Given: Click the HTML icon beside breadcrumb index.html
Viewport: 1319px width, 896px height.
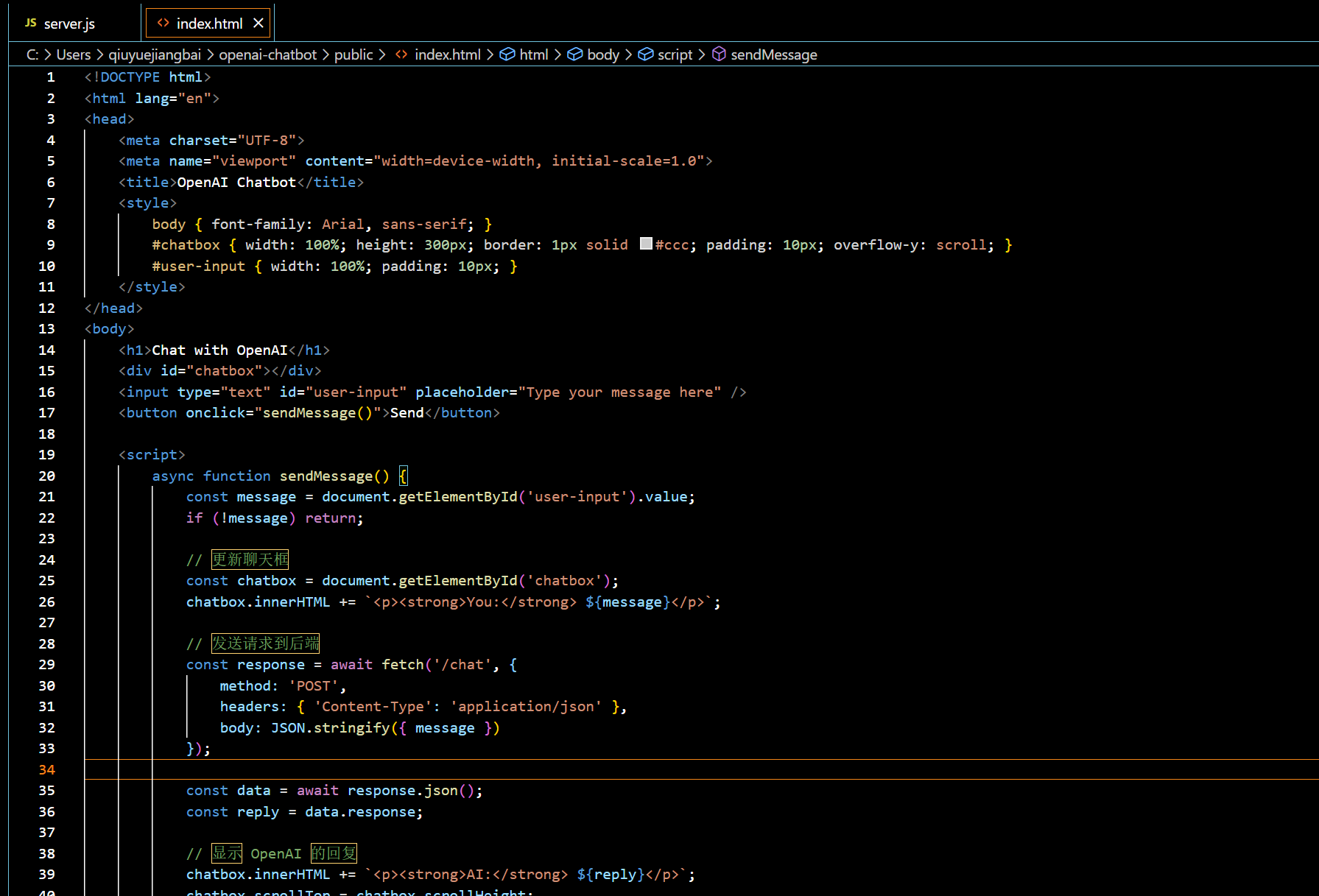Looking at the screenshot, I should click(401, 54).
